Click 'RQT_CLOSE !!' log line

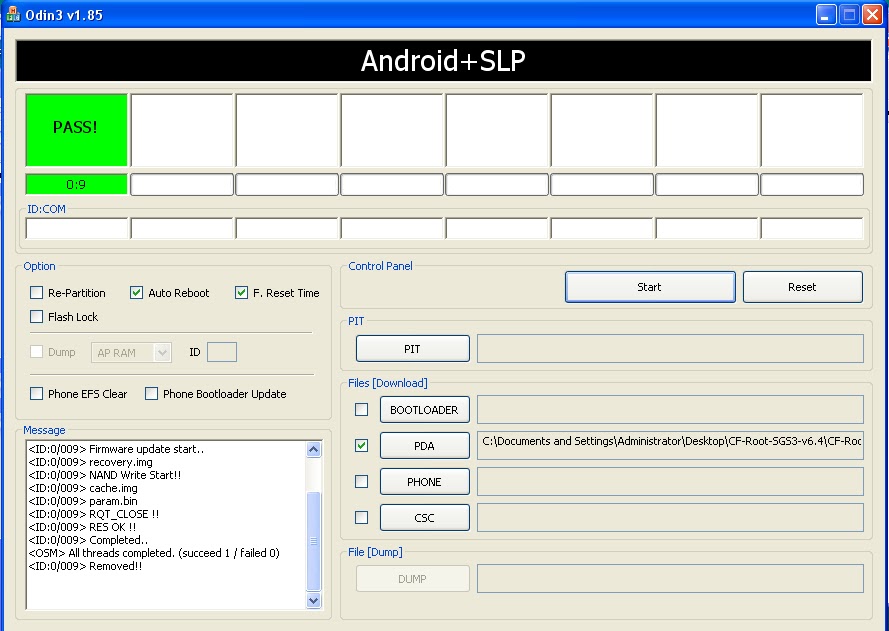click(x=94, y=514)
